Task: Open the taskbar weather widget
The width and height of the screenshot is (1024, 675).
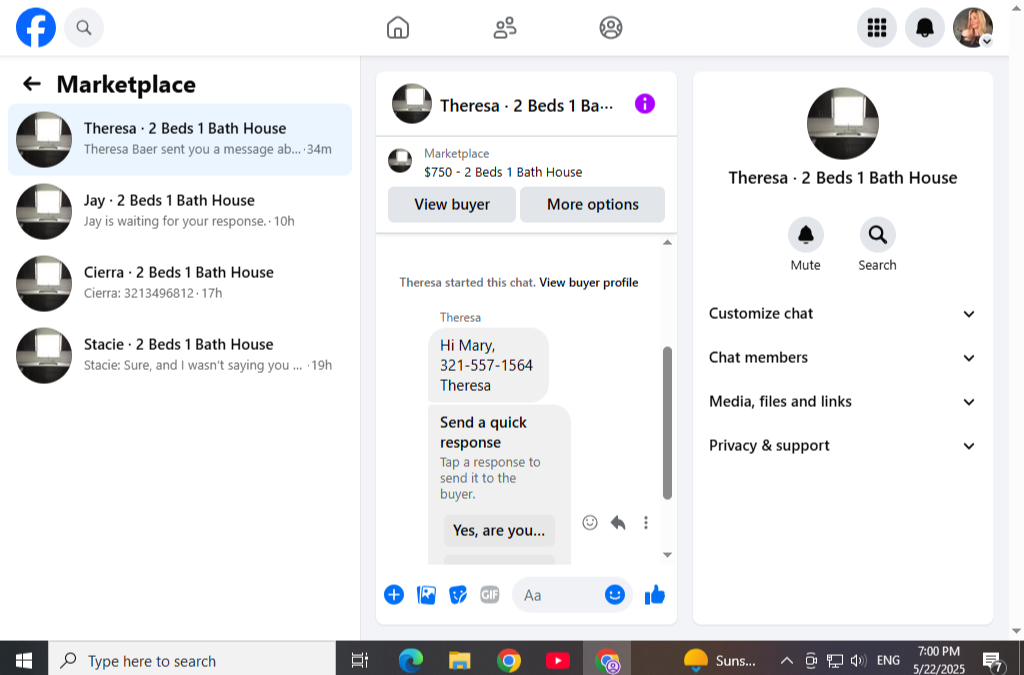Action: pyautogui.click(x=719, y=660)
